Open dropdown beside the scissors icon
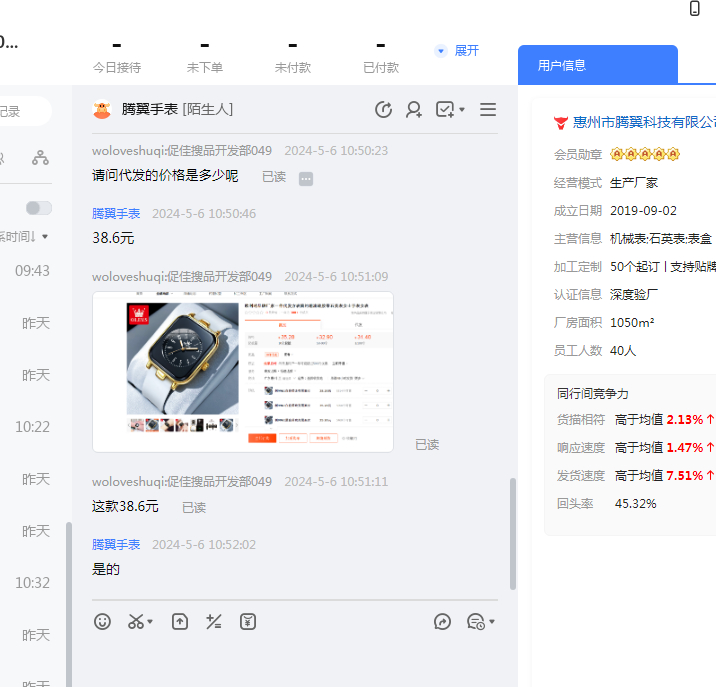Image resolution: width=716 pixels, height=687 pixels. click(150, 623)
